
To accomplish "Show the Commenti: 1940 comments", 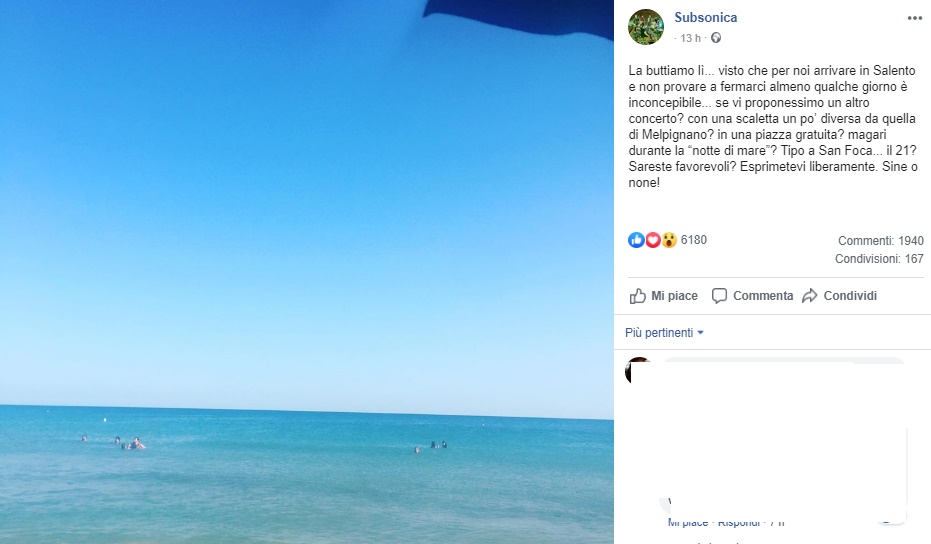I will 881,241.
